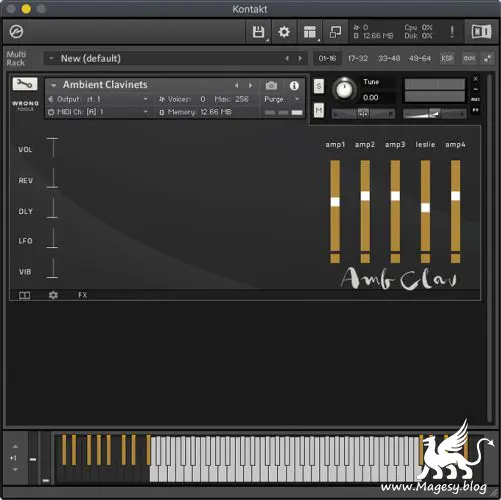
Task: Click the Voices 0 readout
Action: (x=182, y=99)
